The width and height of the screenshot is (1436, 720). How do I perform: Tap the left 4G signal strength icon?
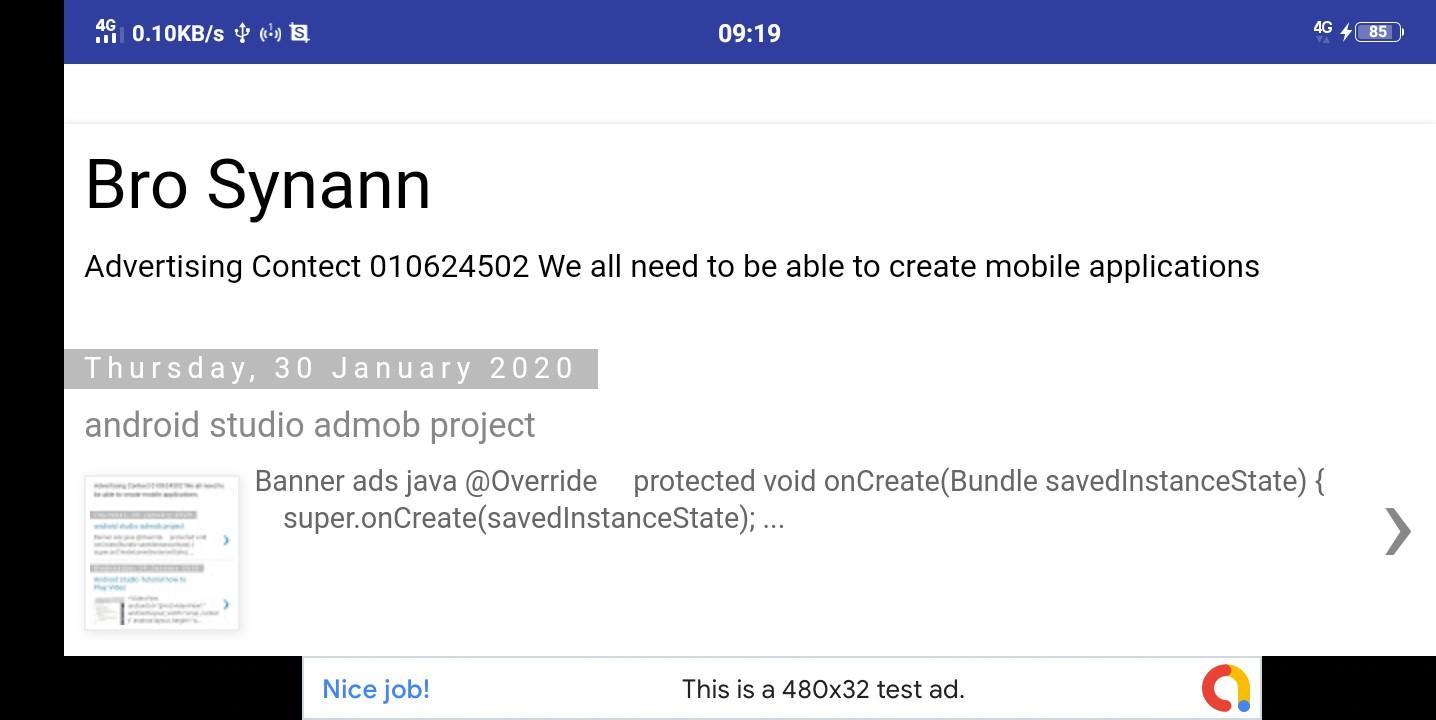tap(108, 31)
